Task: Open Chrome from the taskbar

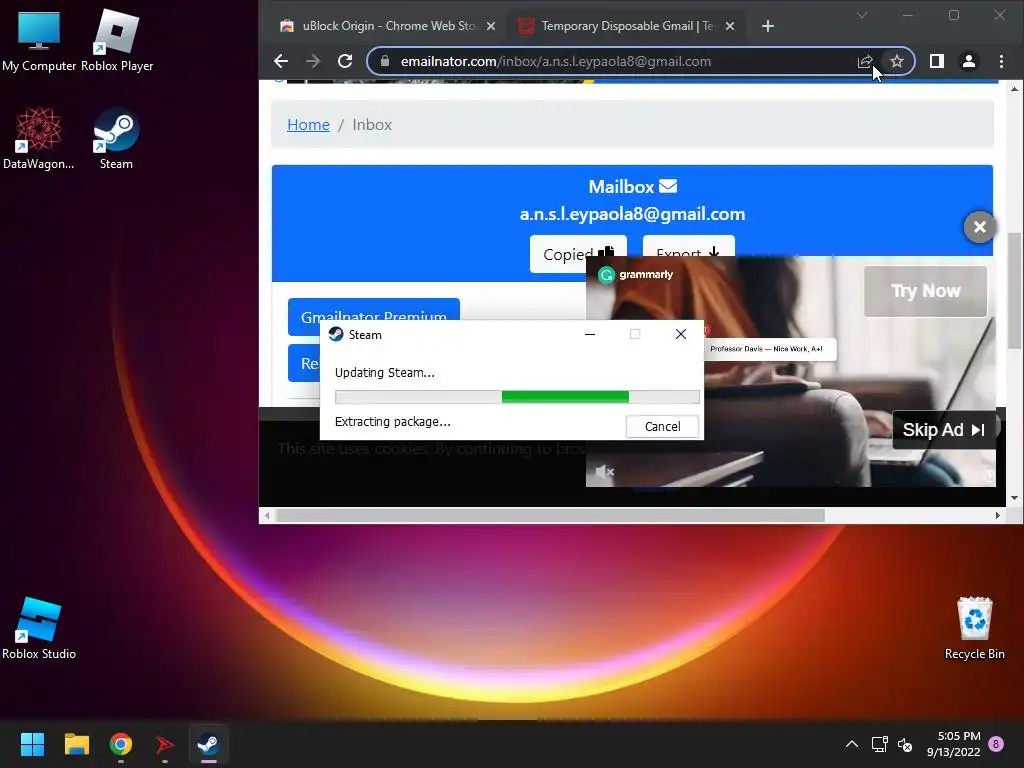Action: point(121,744)
